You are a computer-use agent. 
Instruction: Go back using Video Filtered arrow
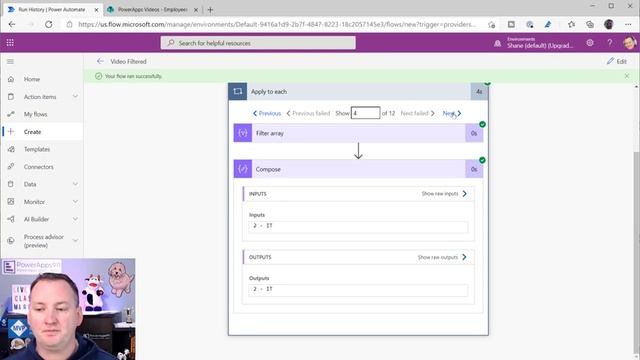coord(100,61)
